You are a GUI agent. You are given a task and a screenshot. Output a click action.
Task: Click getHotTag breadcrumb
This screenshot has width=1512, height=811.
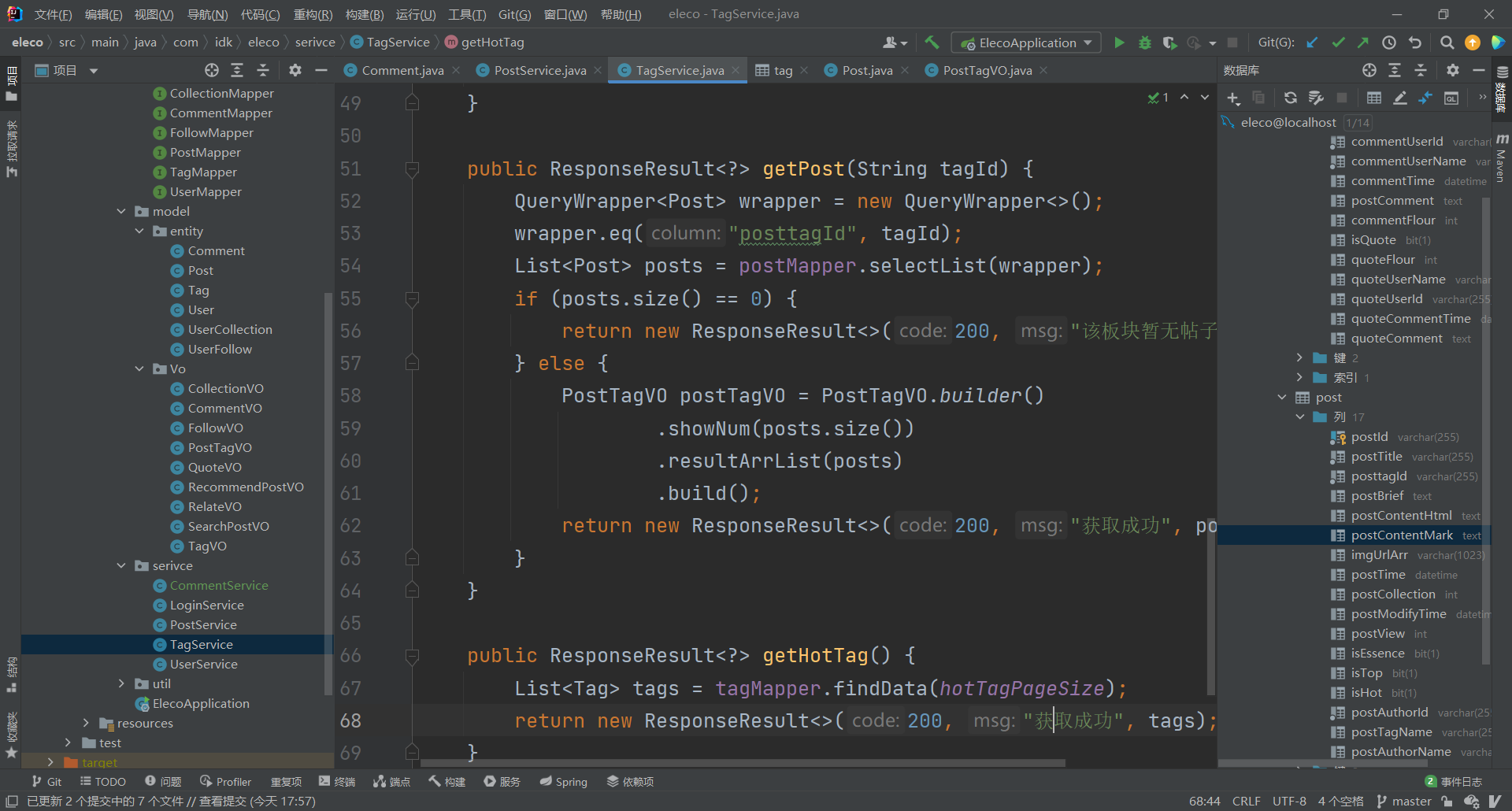(x=484, y=43)
